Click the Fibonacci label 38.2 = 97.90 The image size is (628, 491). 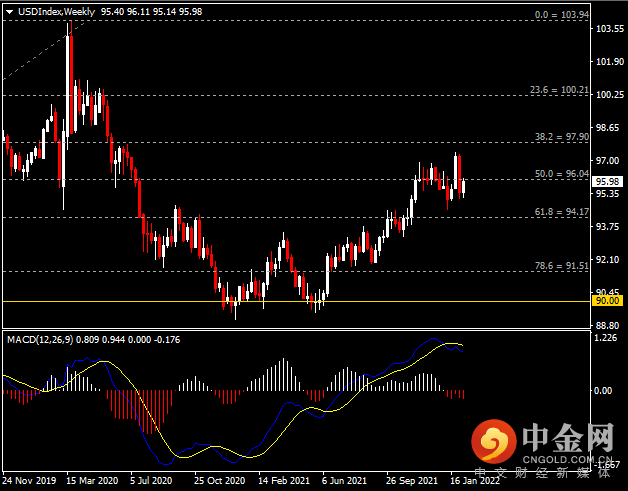[562, 137]
